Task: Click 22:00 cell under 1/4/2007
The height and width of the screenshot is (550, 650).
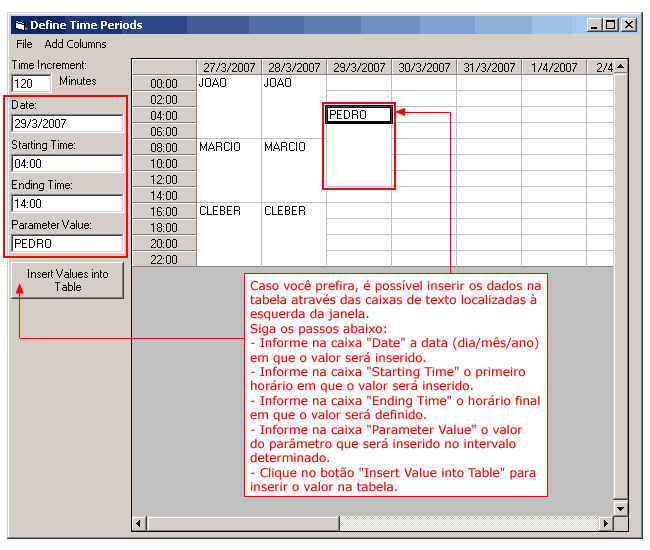Action: [x=554, y=259]
